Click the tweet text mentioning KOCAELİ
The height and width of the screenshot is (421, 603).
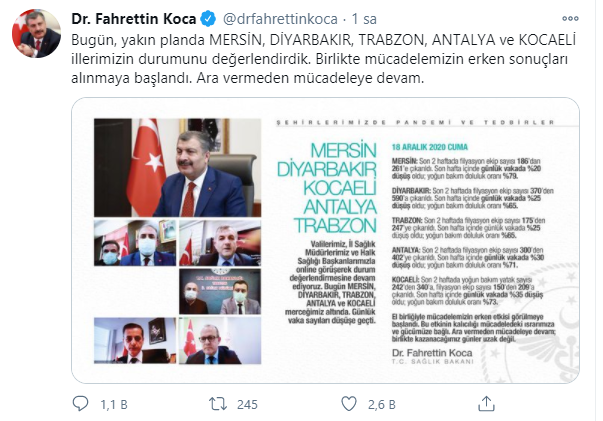[x=323, y=59]
